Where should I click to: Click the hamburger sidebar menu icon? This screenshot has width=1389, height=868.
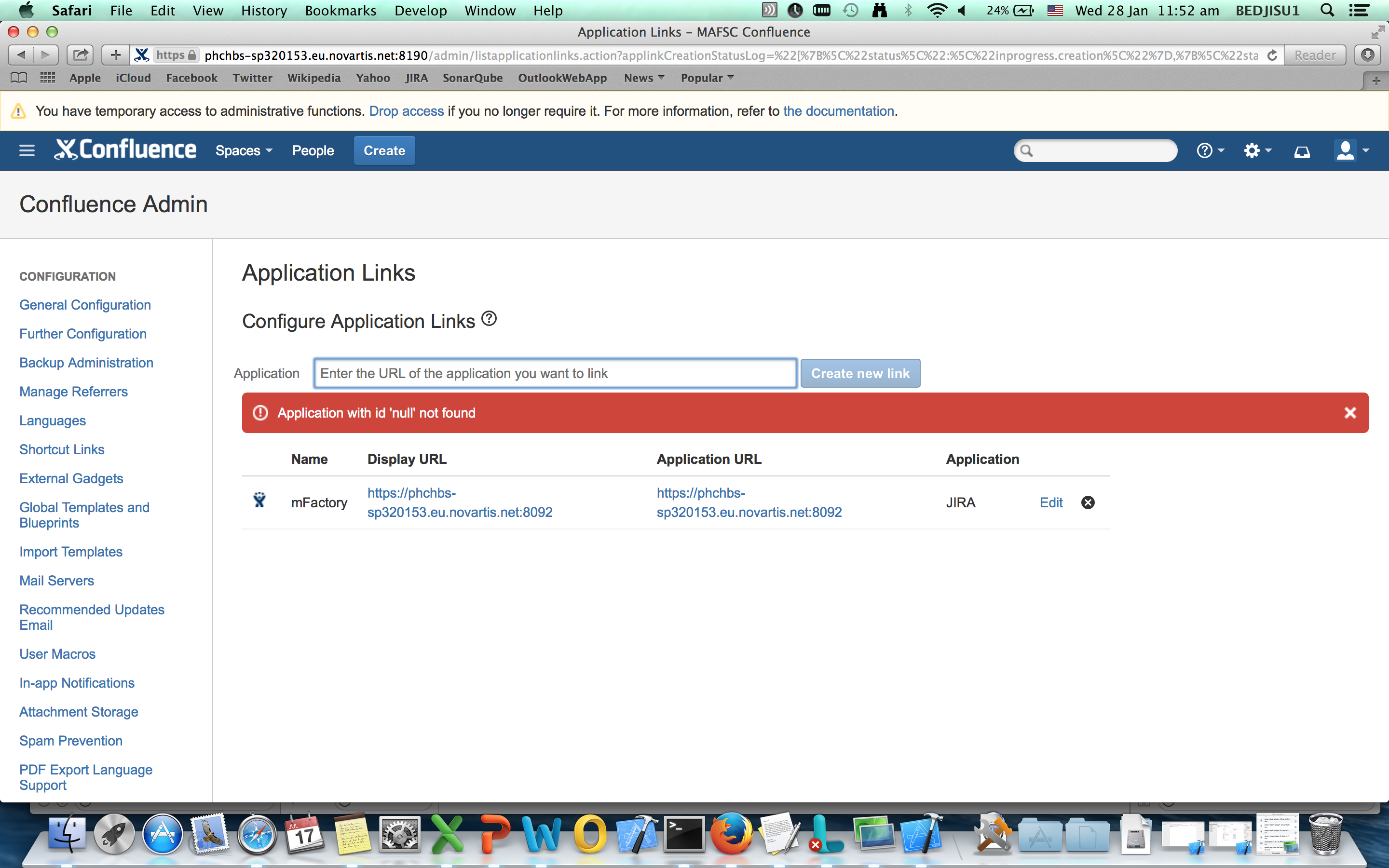point(27,150)
